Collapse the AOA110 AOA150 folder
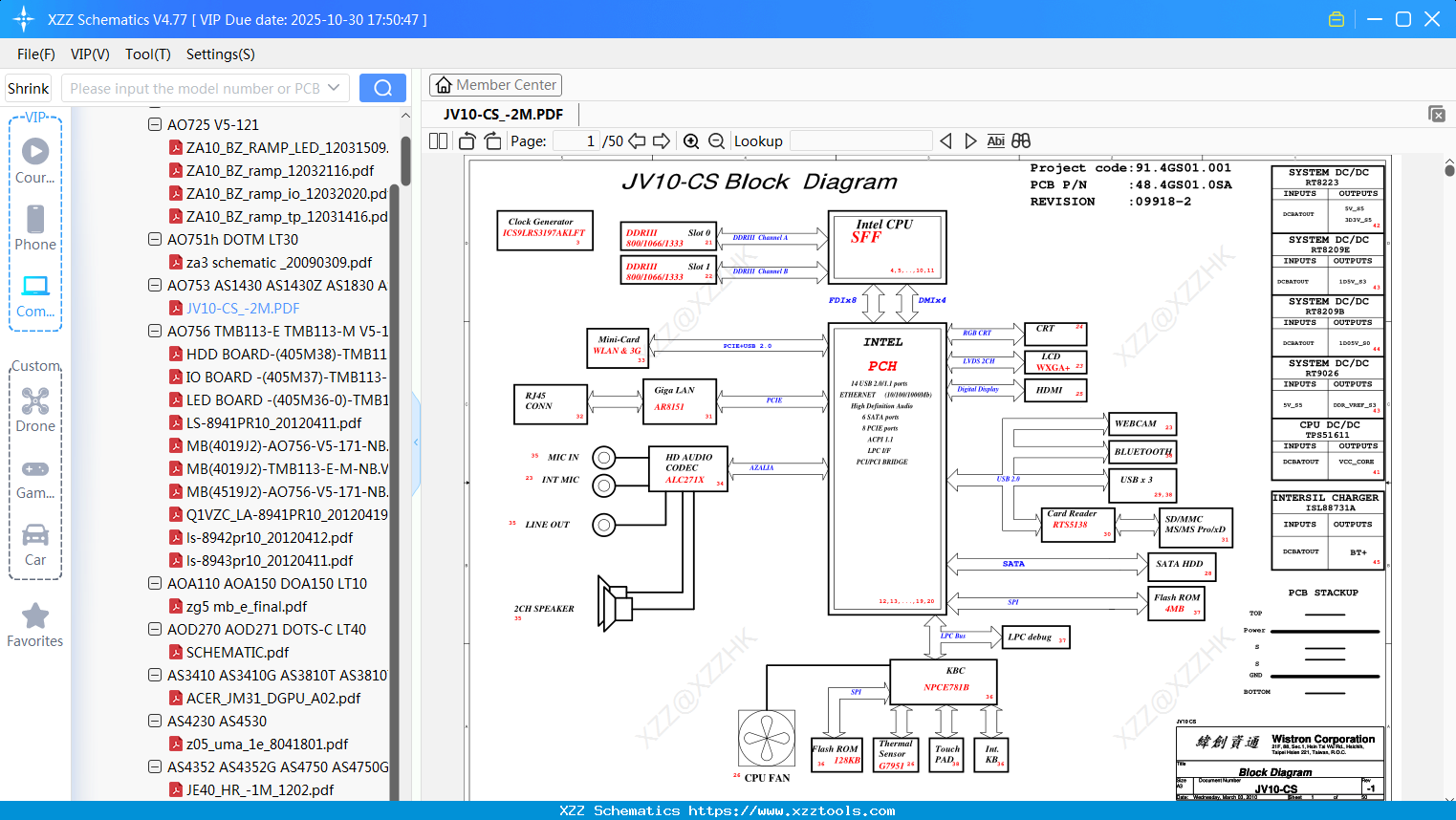 pos(155,583)
